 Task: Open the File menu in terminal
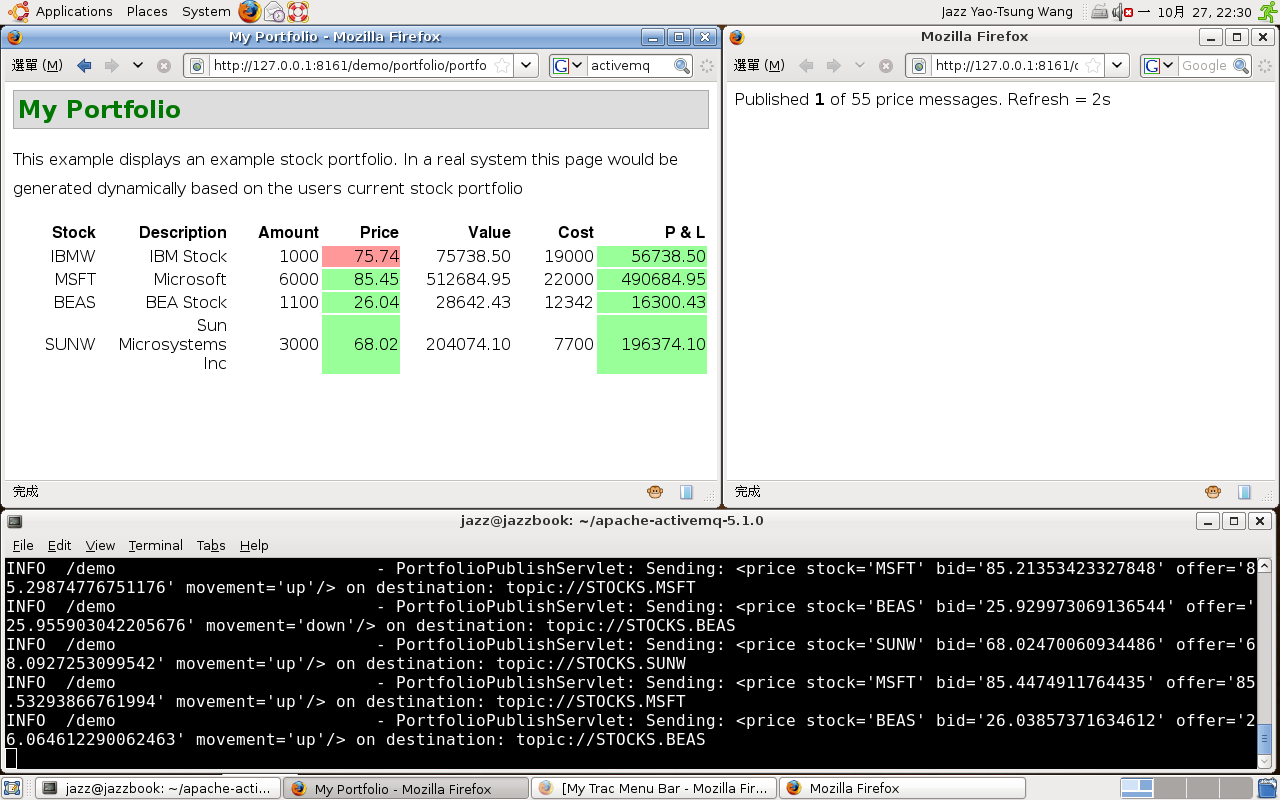(23, 545)
